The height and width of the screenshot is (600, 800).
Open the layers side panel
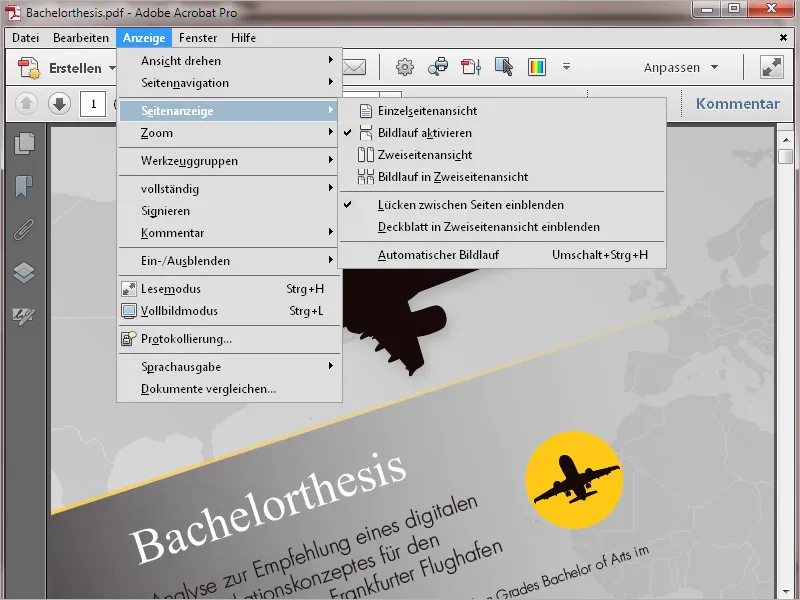click(x=24, y=272)
